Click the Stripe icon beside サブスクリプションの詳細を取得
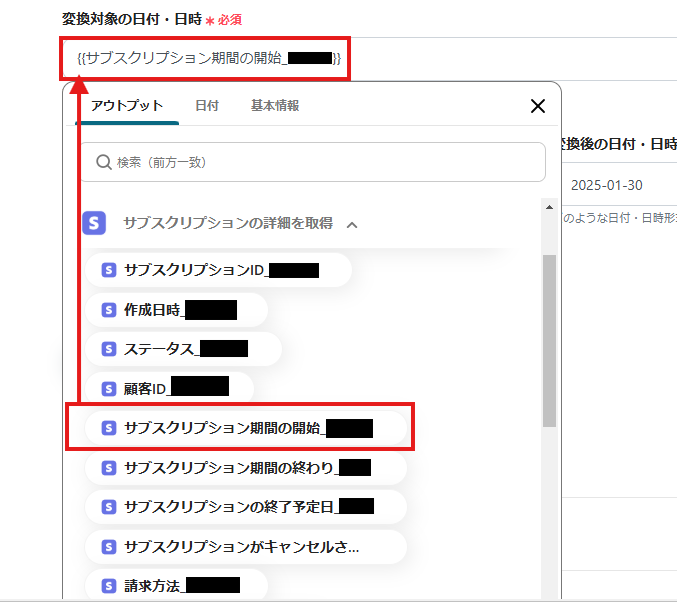The image size is (677, 602). (94, 223)
